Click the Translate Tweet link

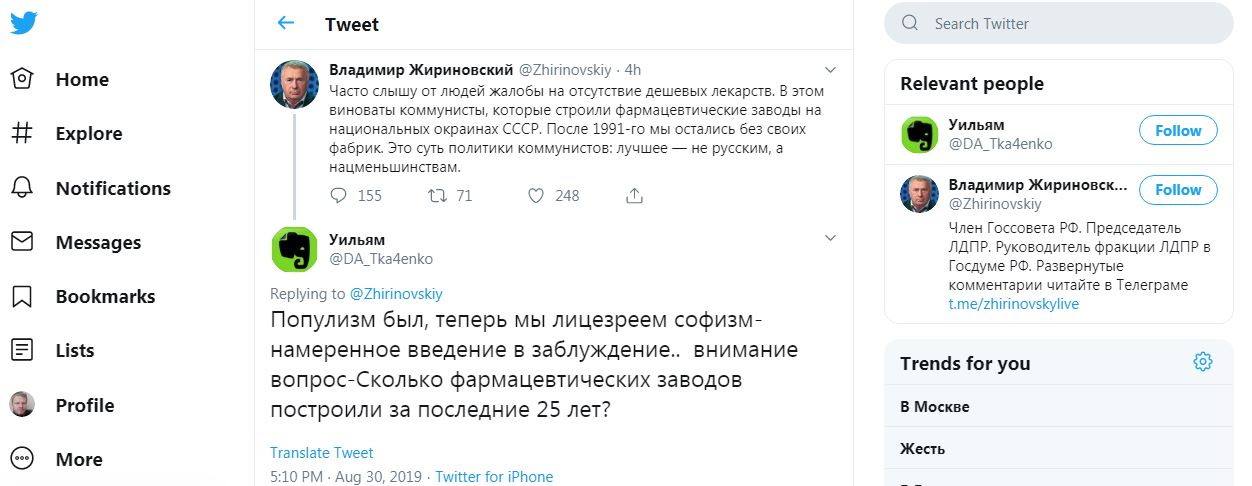tap(322, 453)
